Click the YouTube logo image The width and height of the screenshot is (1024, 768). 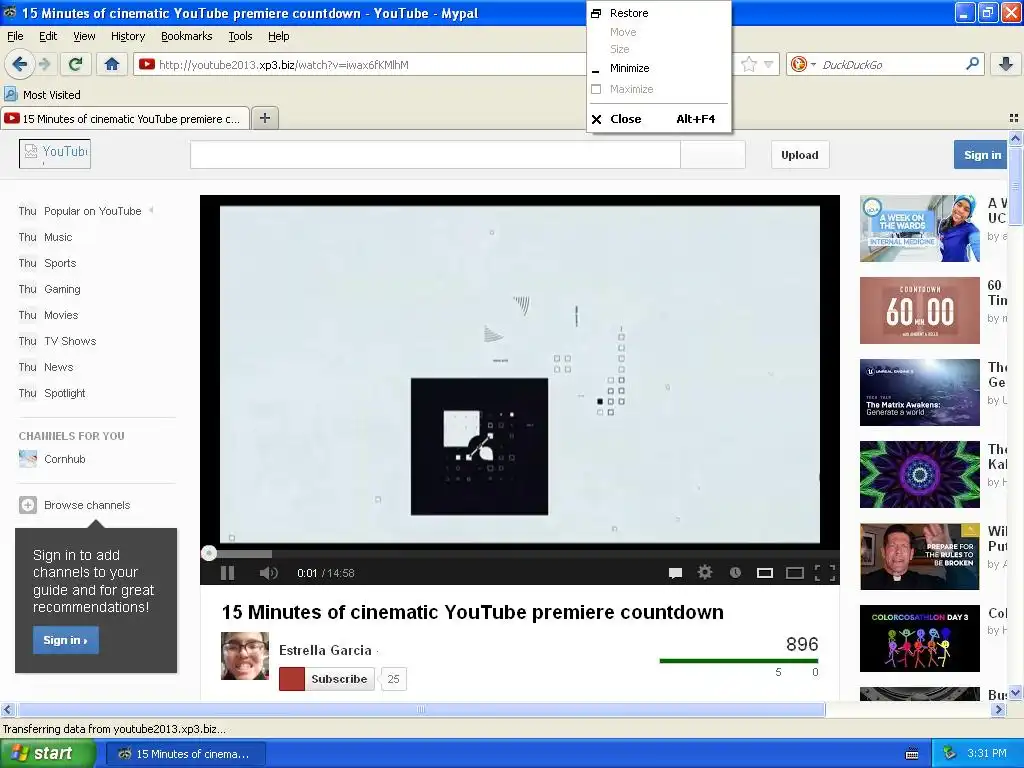[x=55, y=154]
